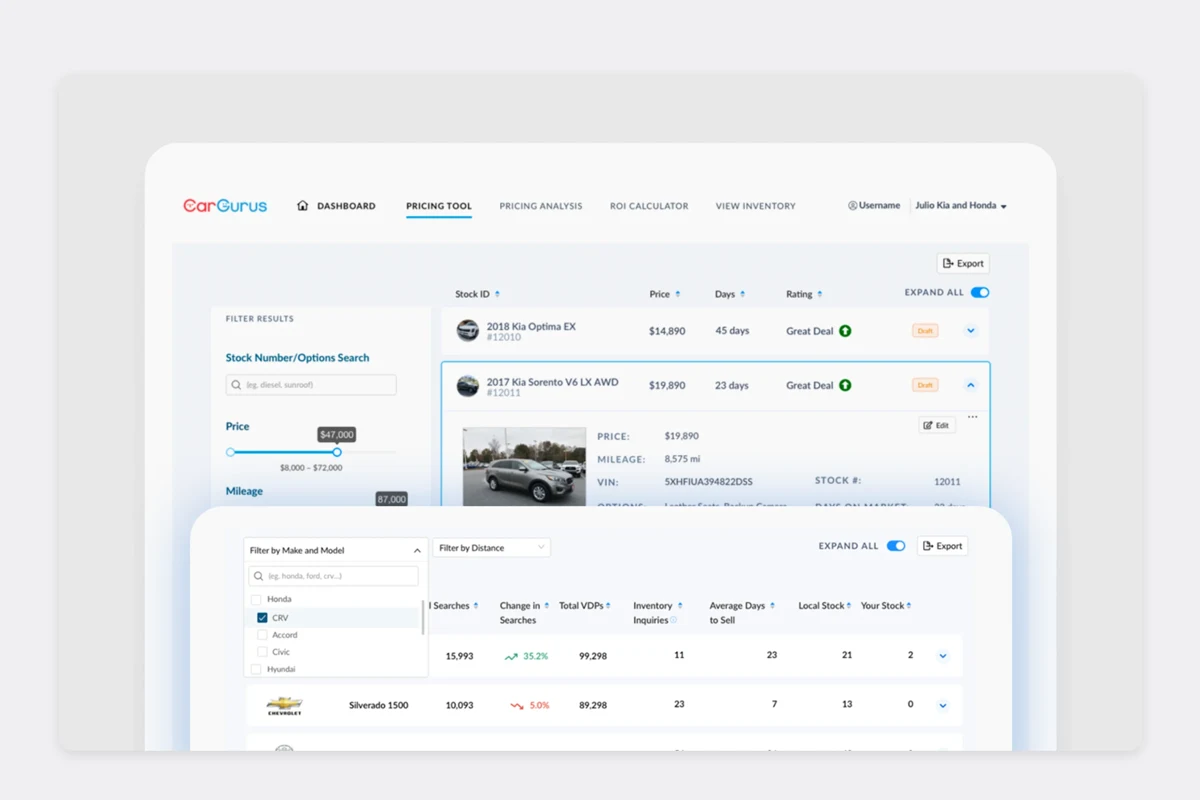1200x800 pixels.
Task: Click the Edit button in Sorento details
Action: click(937, 425)
